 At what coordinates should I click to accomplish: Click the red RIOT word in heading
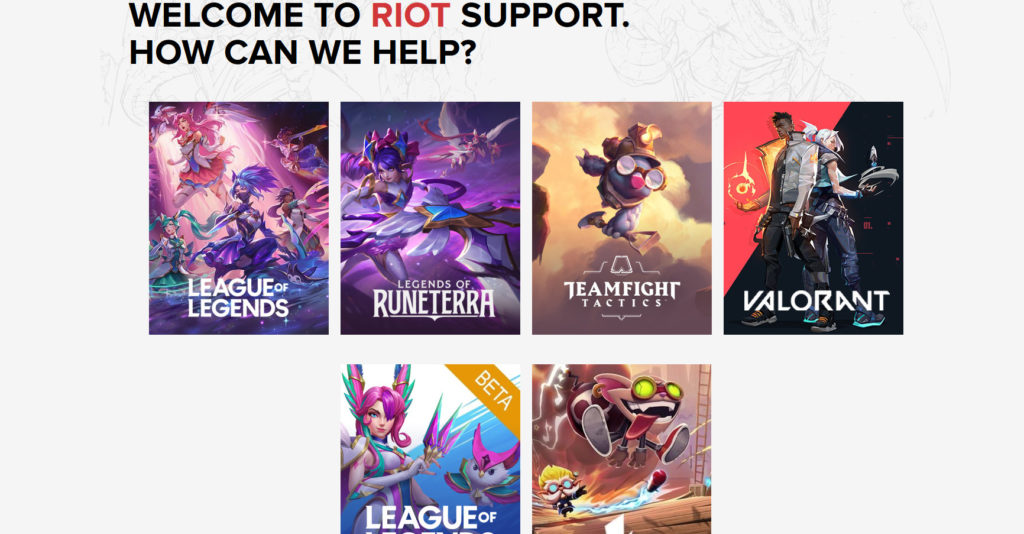410,16
